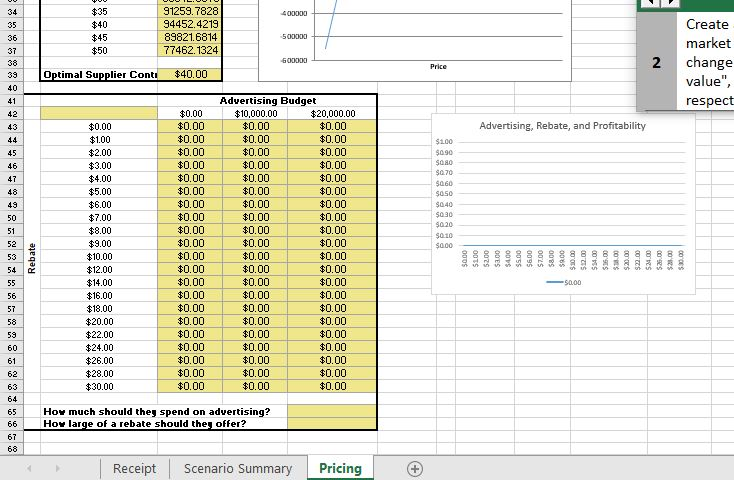Image resolution: width=734 pixels, height=480 pixels.
Task: Select the Advertising Budget header cell
Action: (268, 101)
